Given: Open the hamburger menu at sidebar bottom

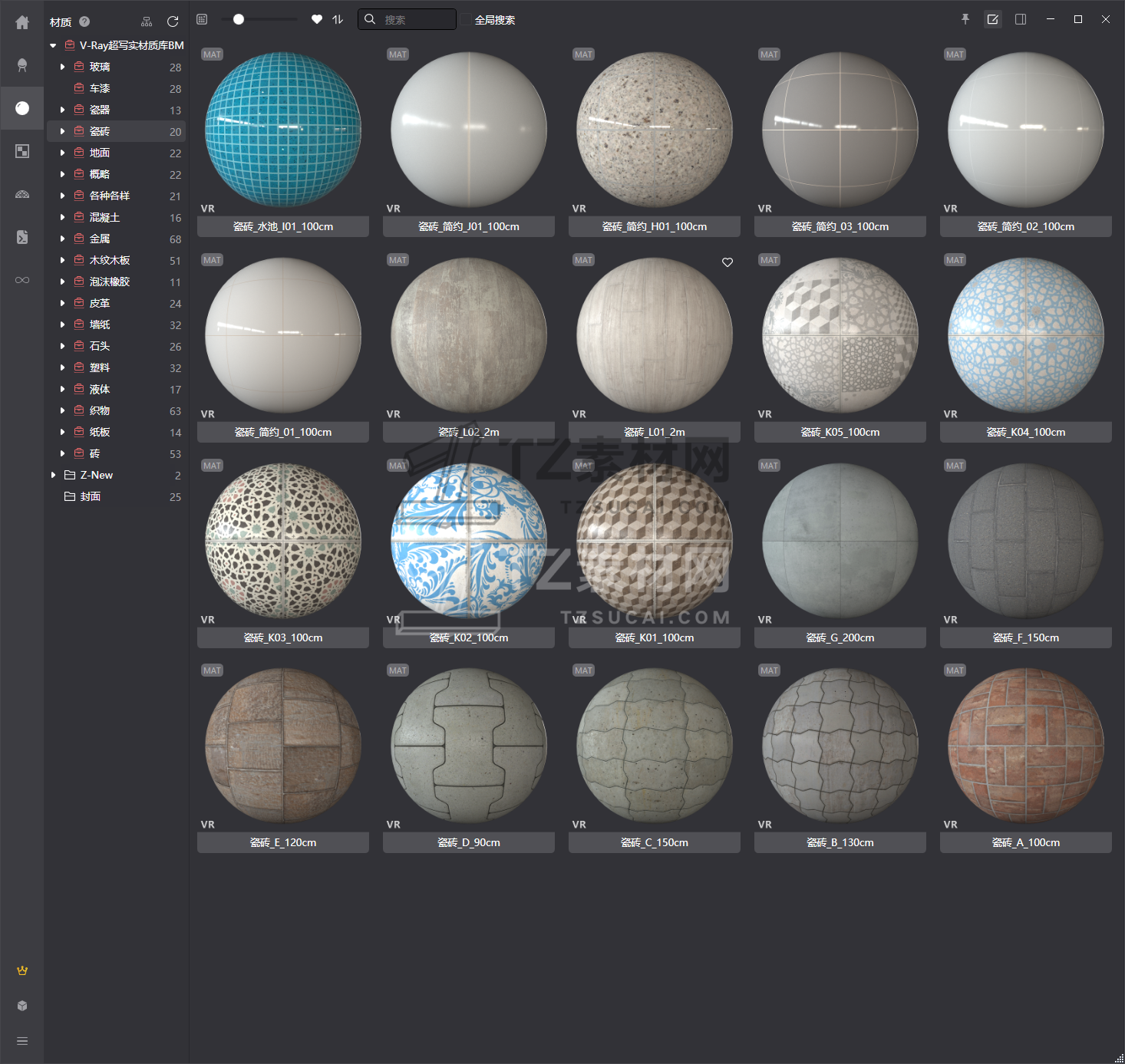Looking at the screenshot, I should coord(22,1041).
